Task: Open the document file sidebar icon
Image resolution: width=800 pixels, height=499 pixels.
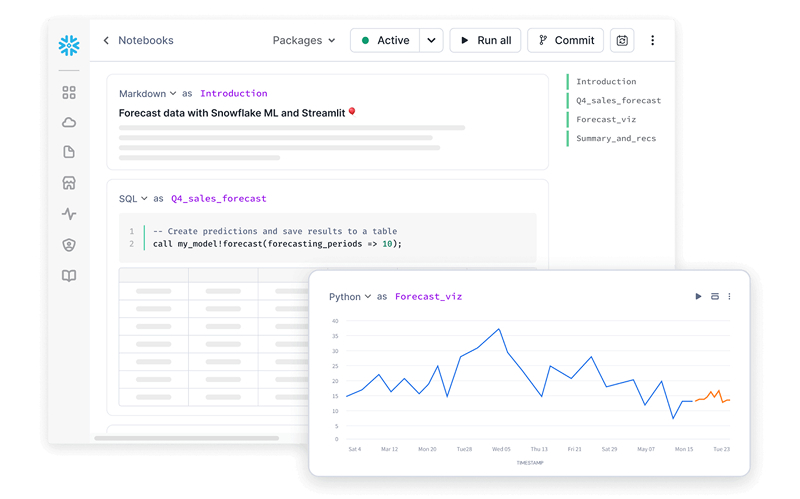Action: [69, 152]
